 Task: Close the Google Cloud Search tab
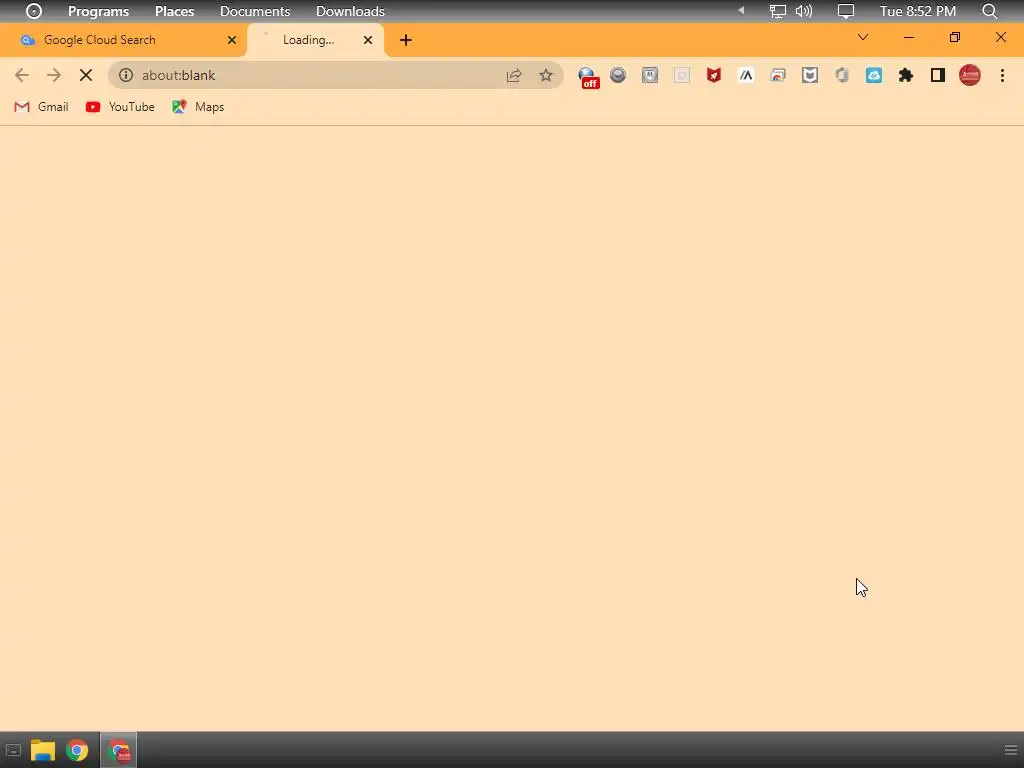click(232, 40)
